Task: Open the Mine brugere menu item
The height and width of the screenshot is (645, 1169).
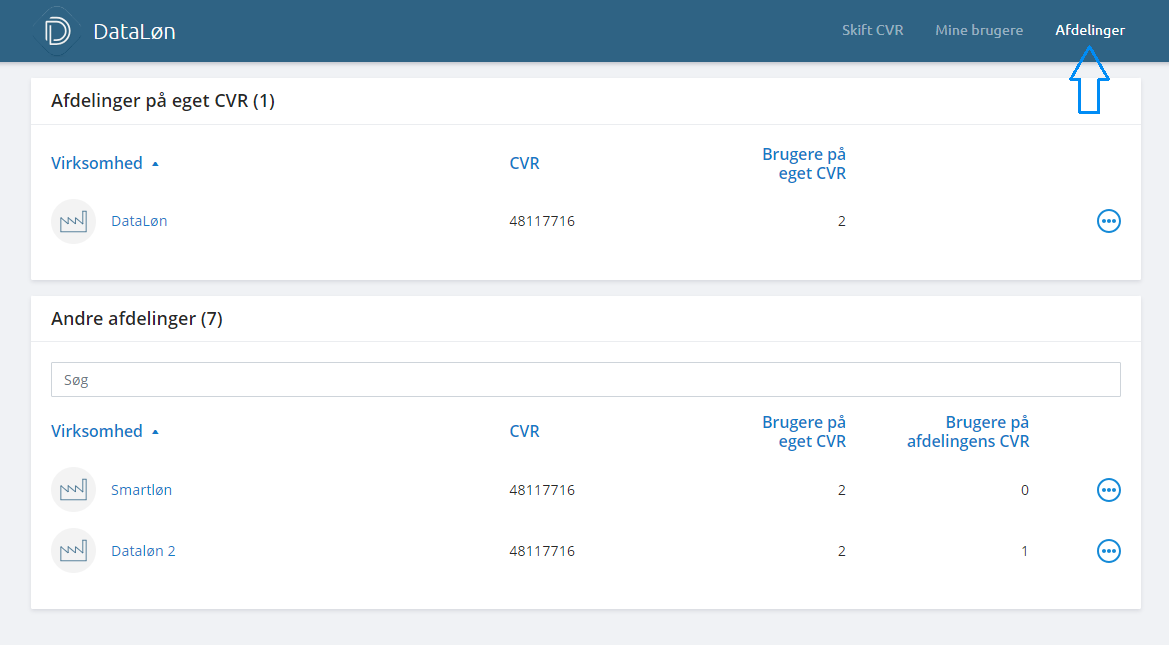Action: coord(978,30)
